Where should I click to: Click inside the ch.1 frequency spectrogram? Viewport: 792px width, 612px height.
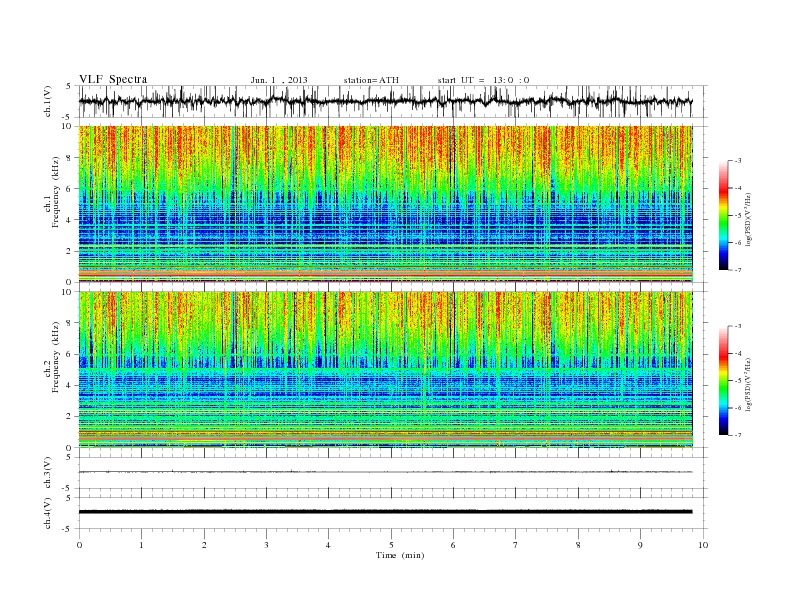[386, 204]
